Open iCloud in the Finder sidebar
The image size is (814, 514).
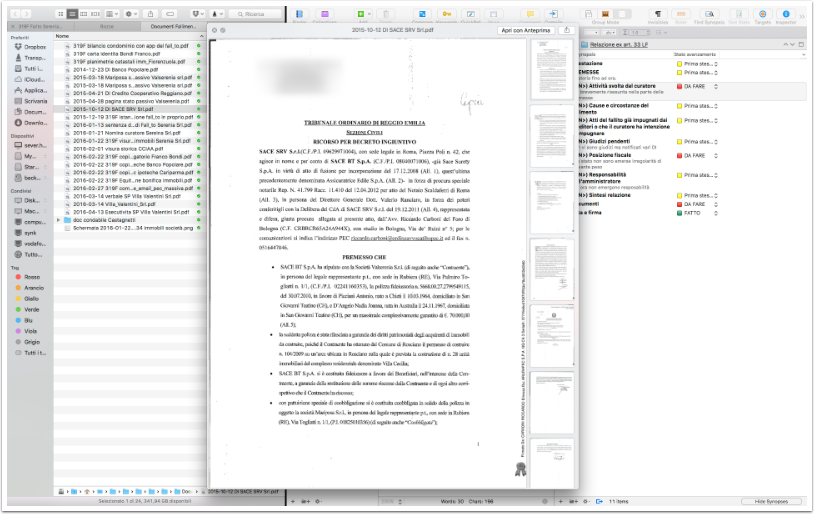click(34, 79)
